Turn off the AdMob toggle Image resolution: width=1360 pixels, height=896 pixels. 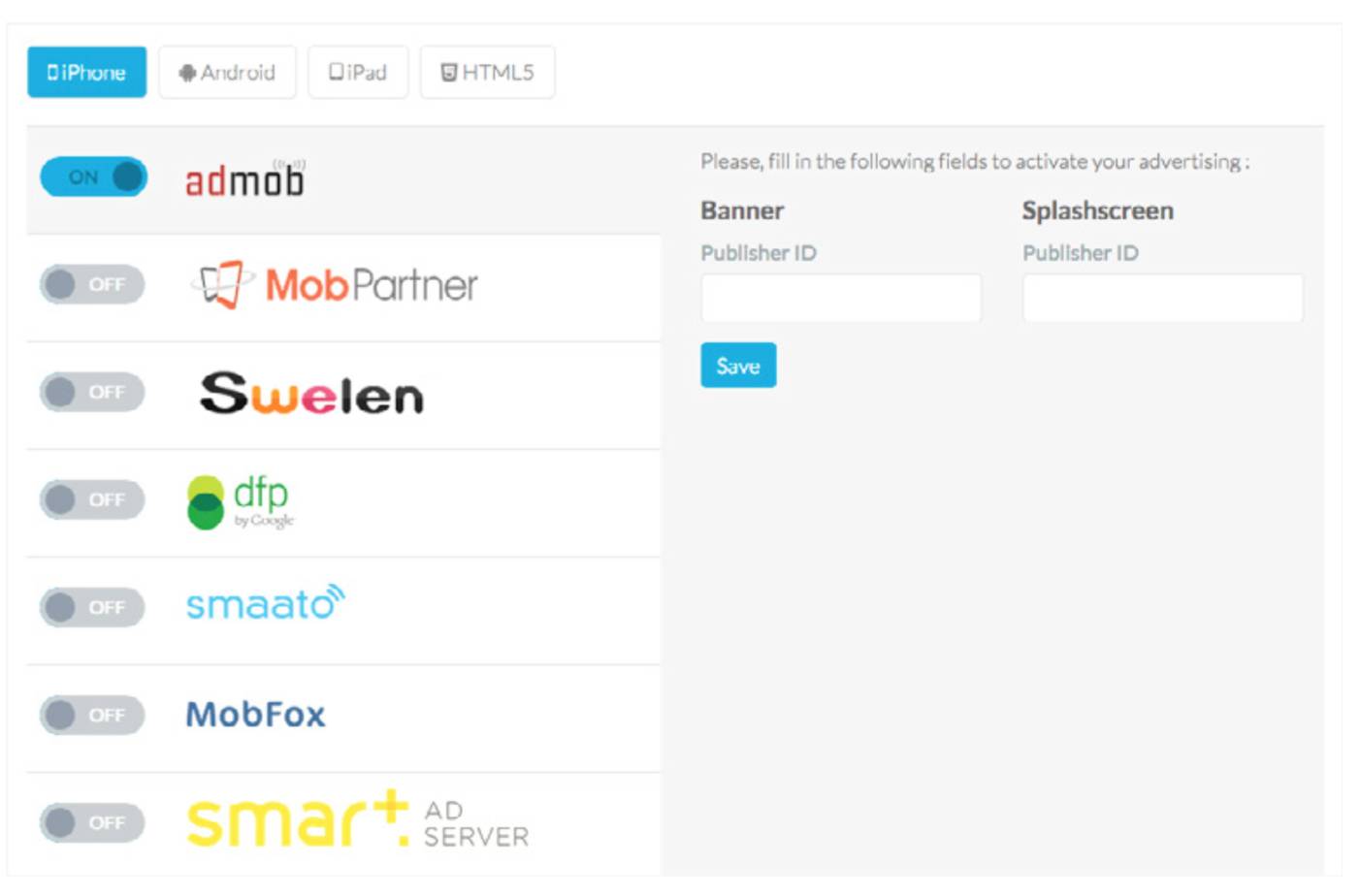tap(93, 177)
